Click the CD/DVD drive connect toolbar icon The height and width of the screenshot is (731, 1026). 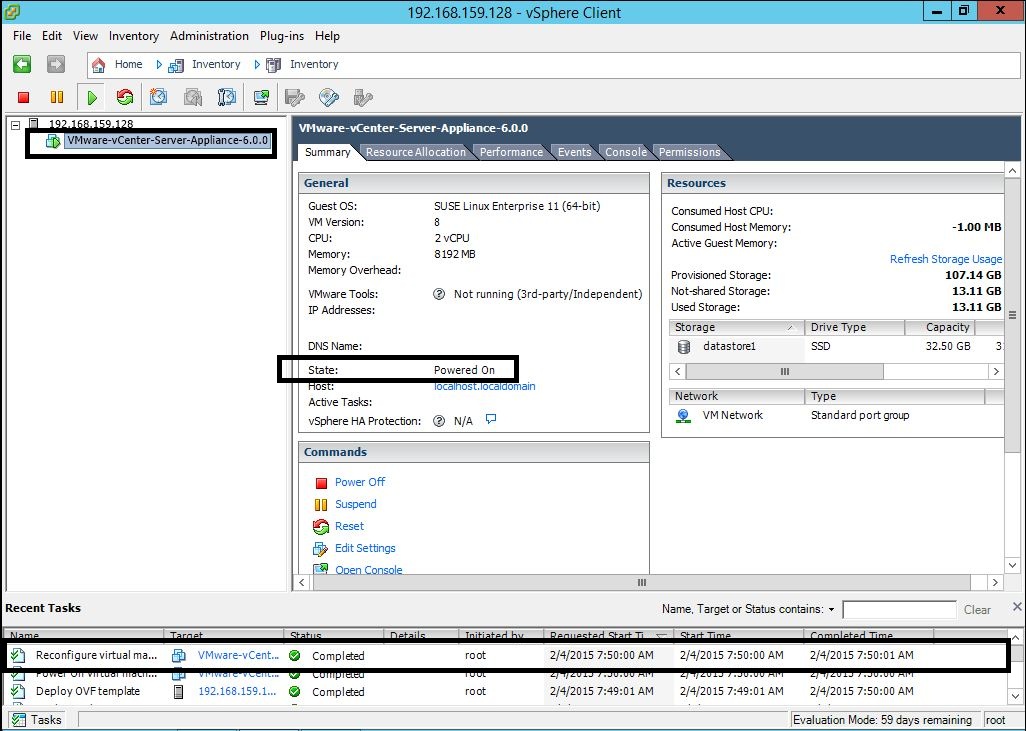(329, 97)
